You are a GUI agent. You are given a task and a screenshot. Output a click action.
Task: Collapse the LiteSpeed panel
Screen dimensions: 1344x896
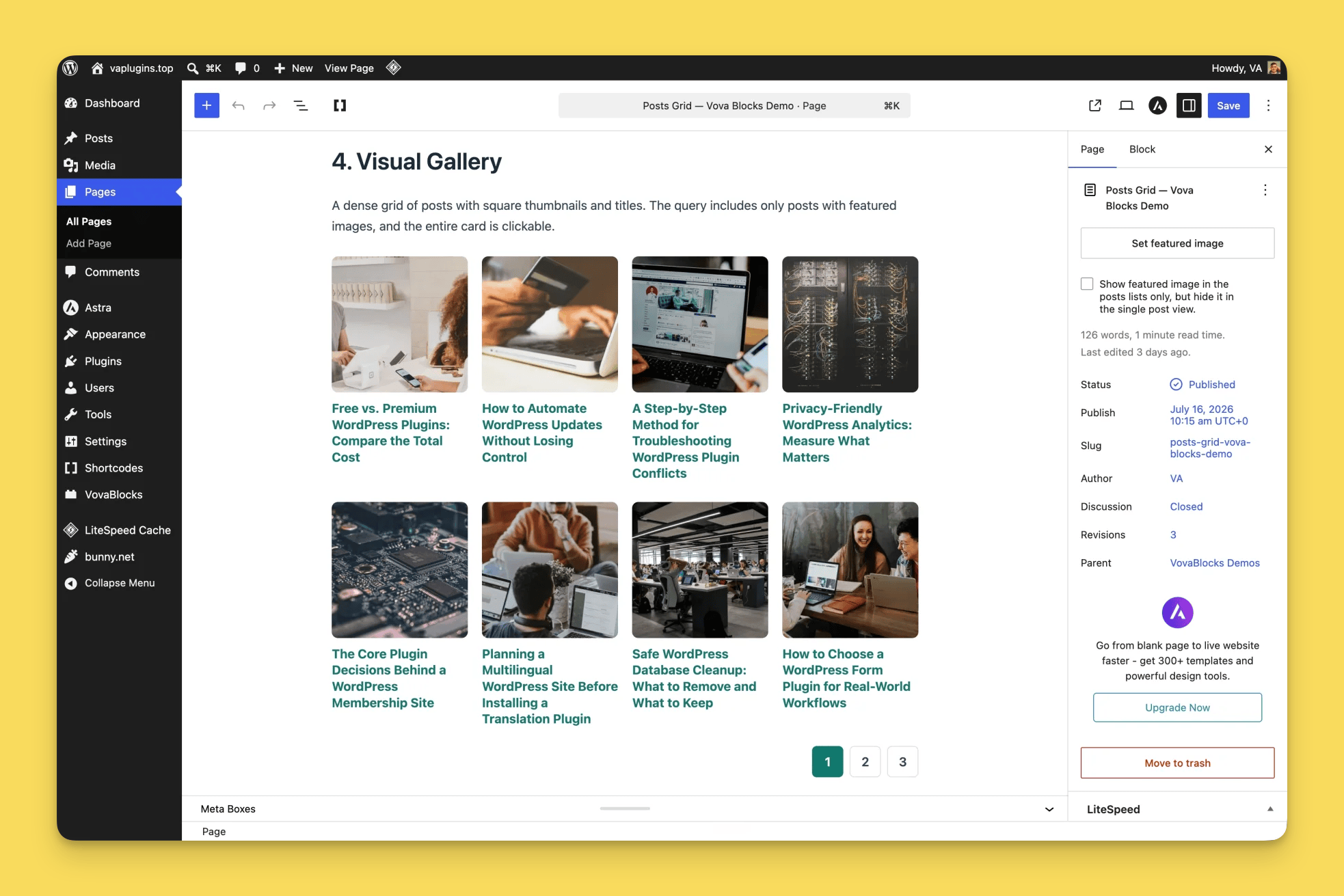point(1270,809)
